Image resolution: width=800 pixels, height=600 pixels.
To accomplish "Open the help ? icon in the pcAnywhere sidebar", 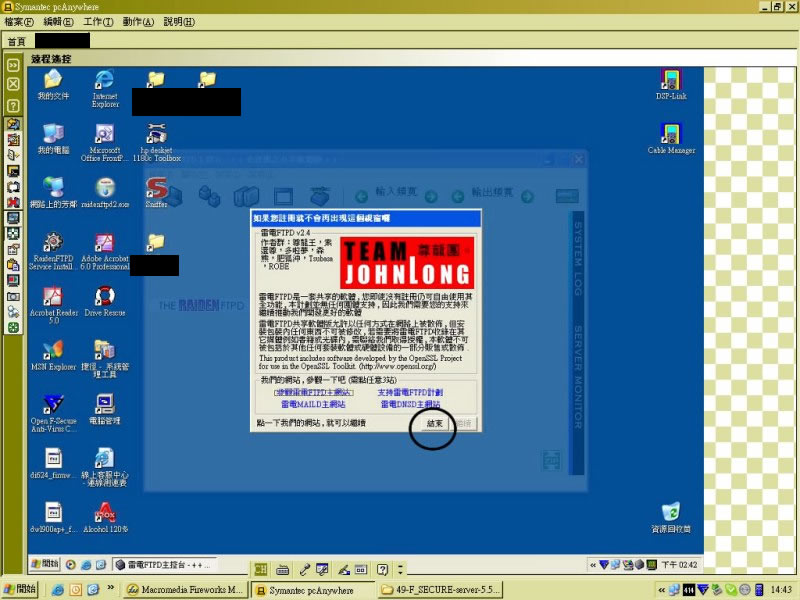I will pos(13,106).
